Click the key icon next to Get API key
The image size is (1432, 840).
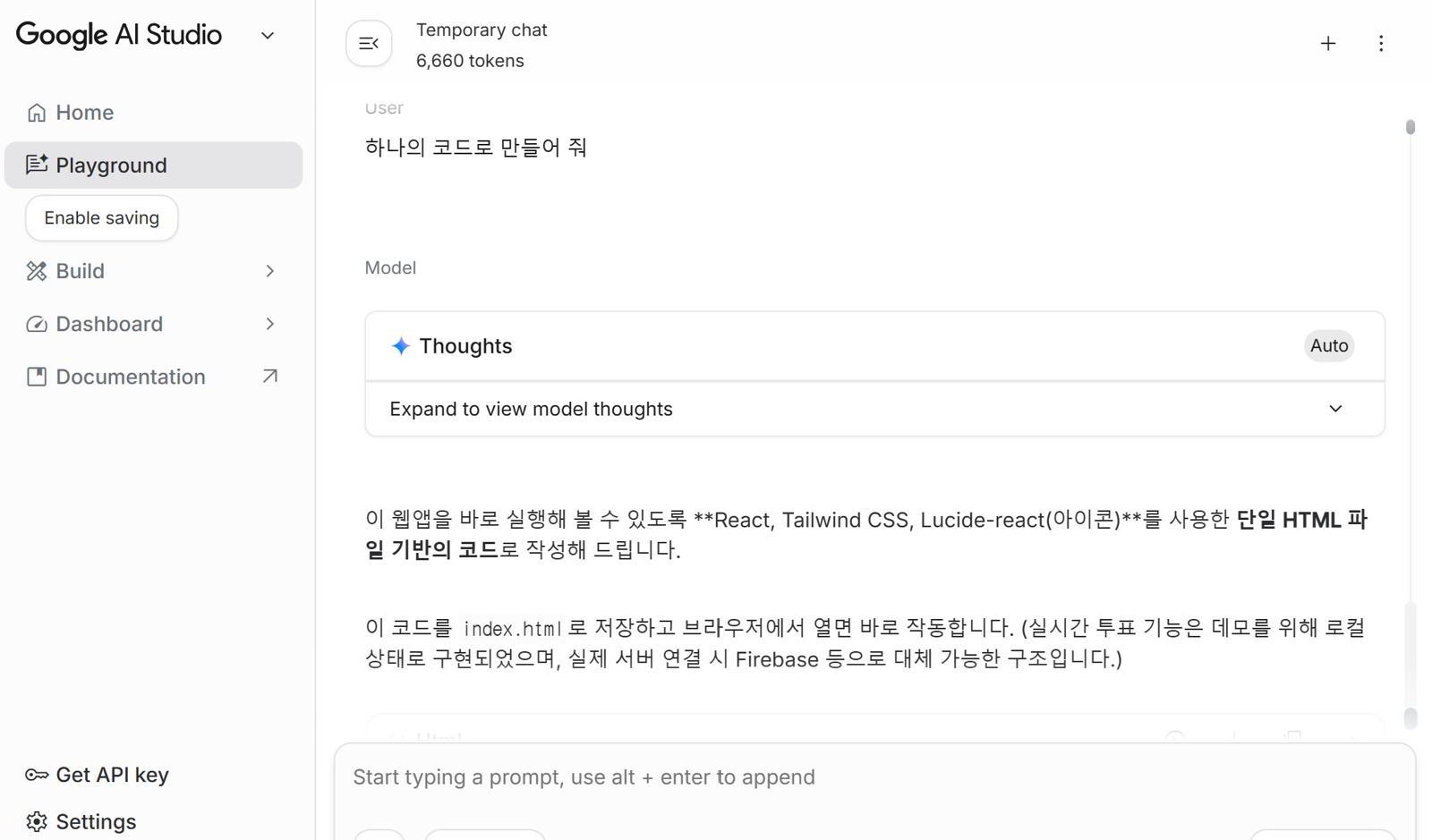pos(37,775)
